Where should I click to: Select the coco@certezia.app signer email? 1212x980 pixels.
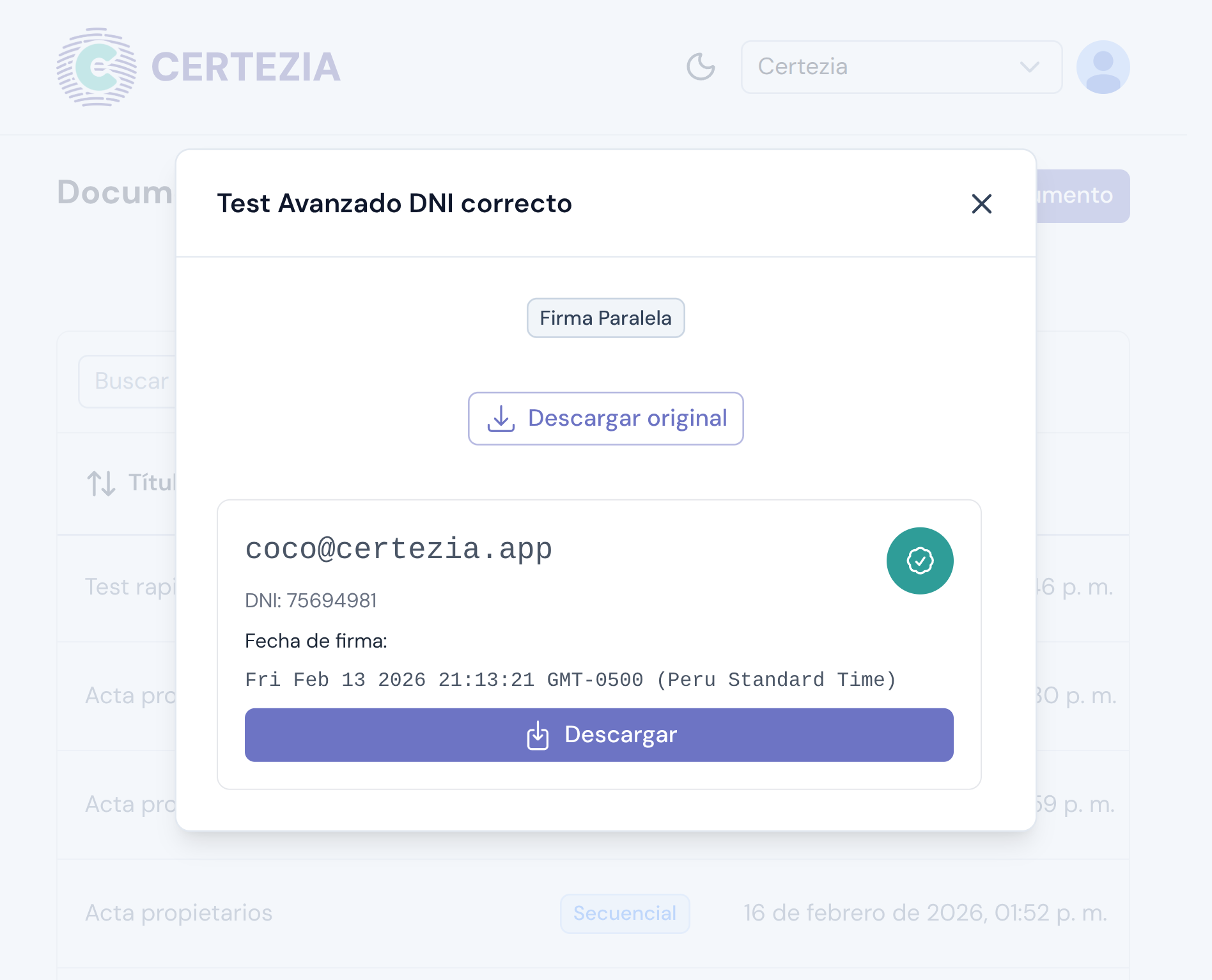coord(398,549)
